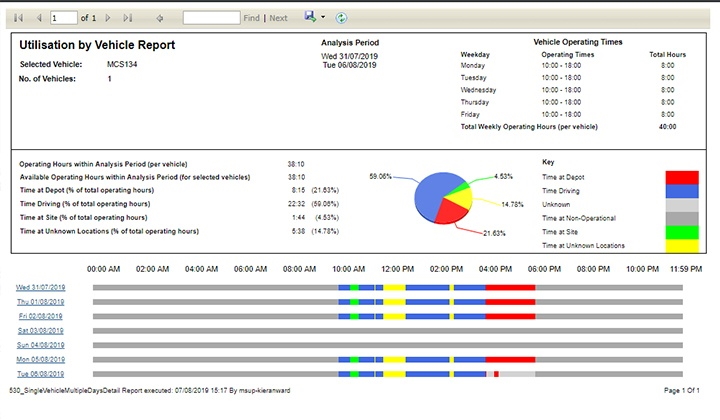This screenshot has height=420, width=720.
Task: Open Mon 05/08/2019 day detail
Action: 40,359
